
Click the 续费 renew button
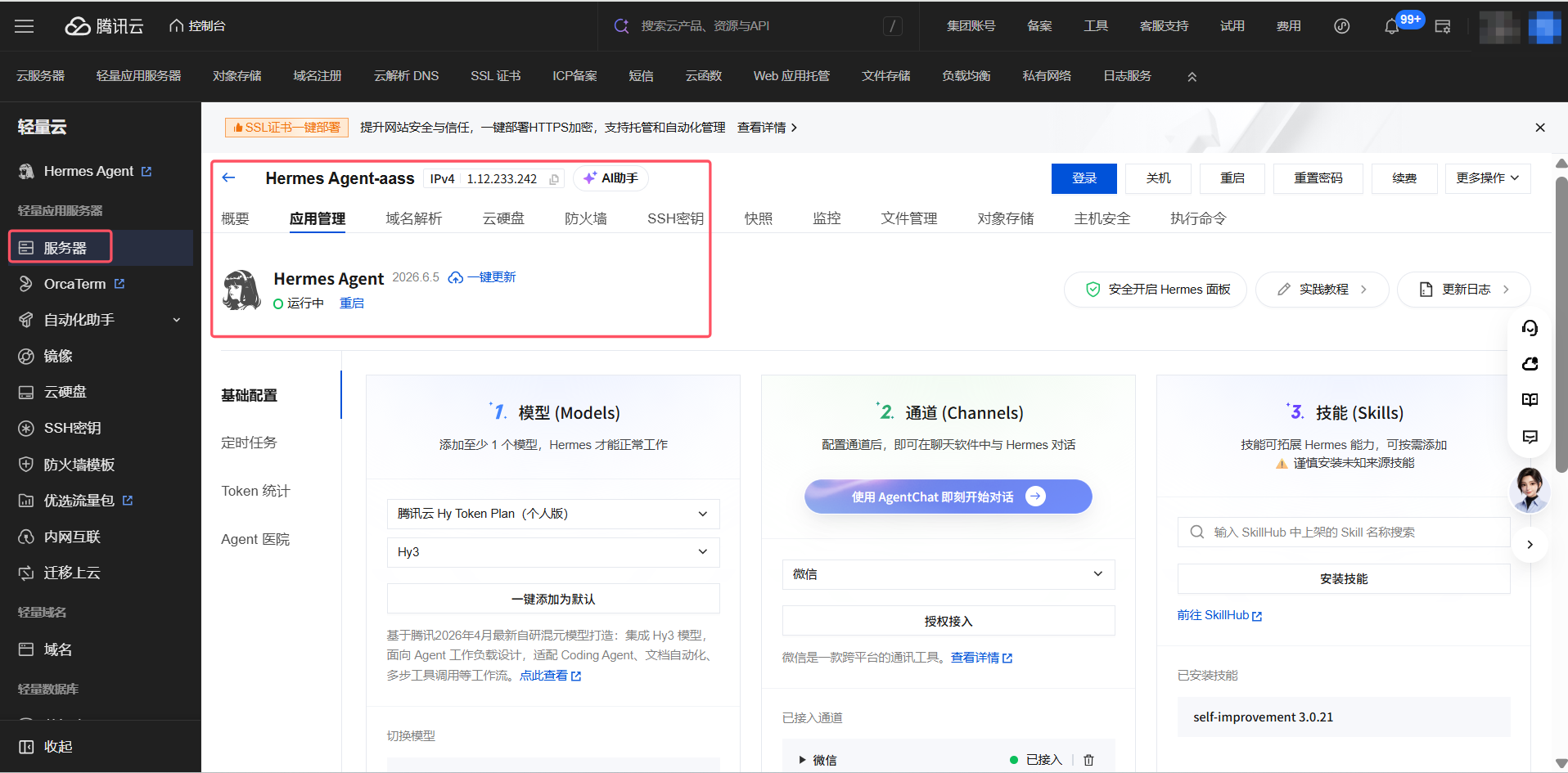pos(1404,178)
